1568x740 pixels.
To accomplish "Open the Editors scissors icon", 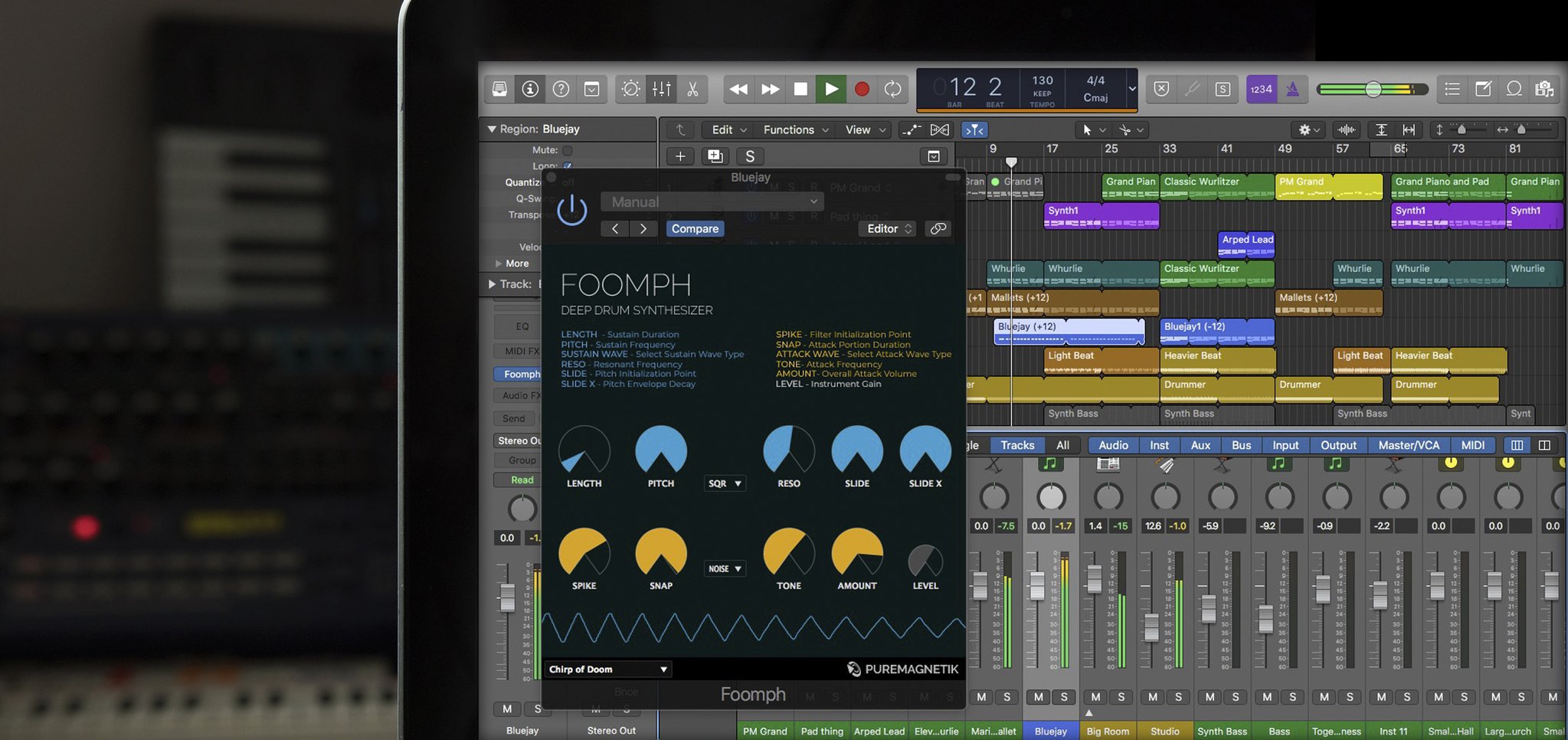I will click(x=692, y=89).
